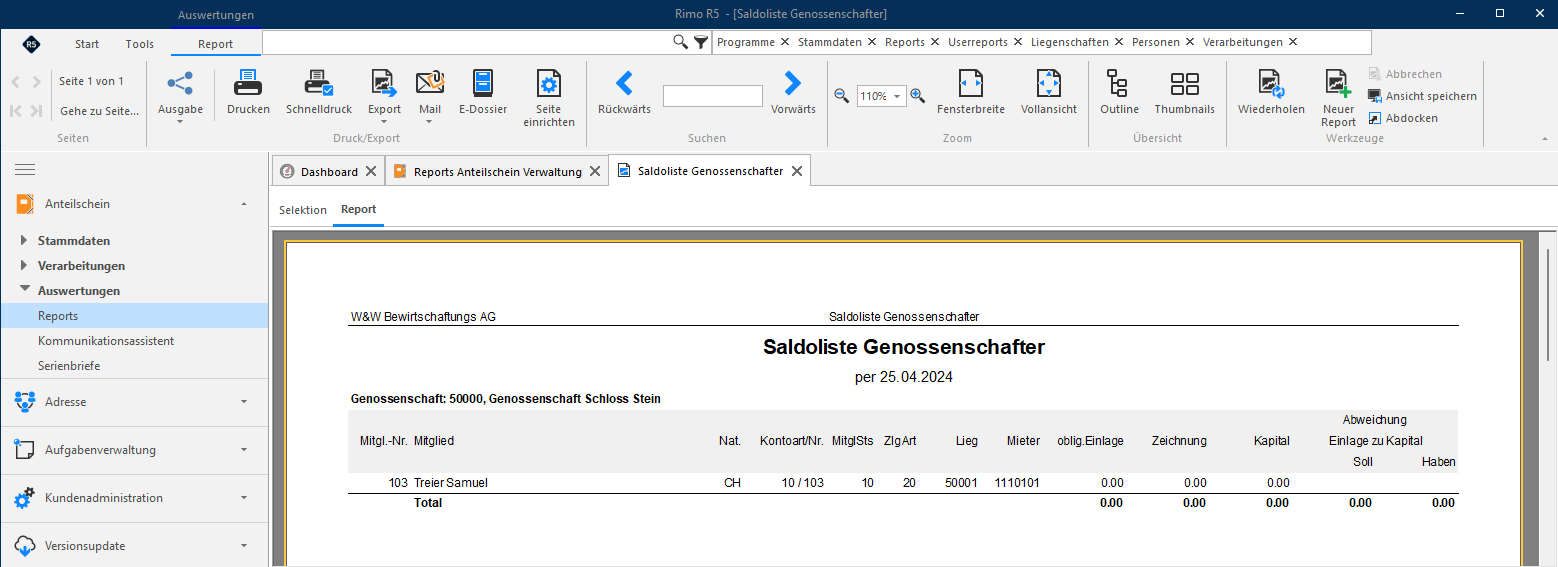Click Gehe zu Seite...
This screenshot has height=567, width=1558.
point(100,111)
